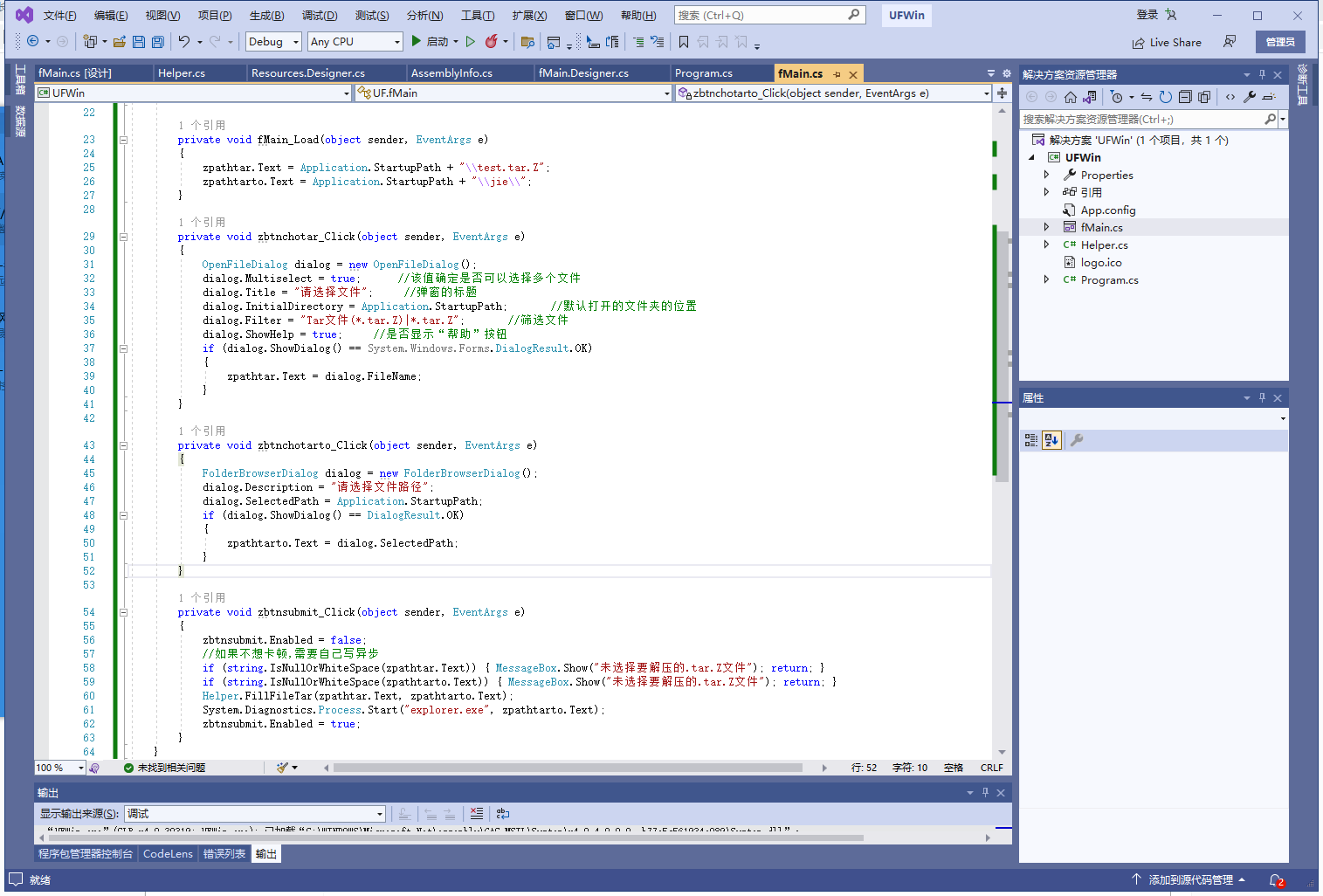This screenshot has width=1323, height=896.
Task: Click the New Project toolbar icon
Action: point(89,41)
